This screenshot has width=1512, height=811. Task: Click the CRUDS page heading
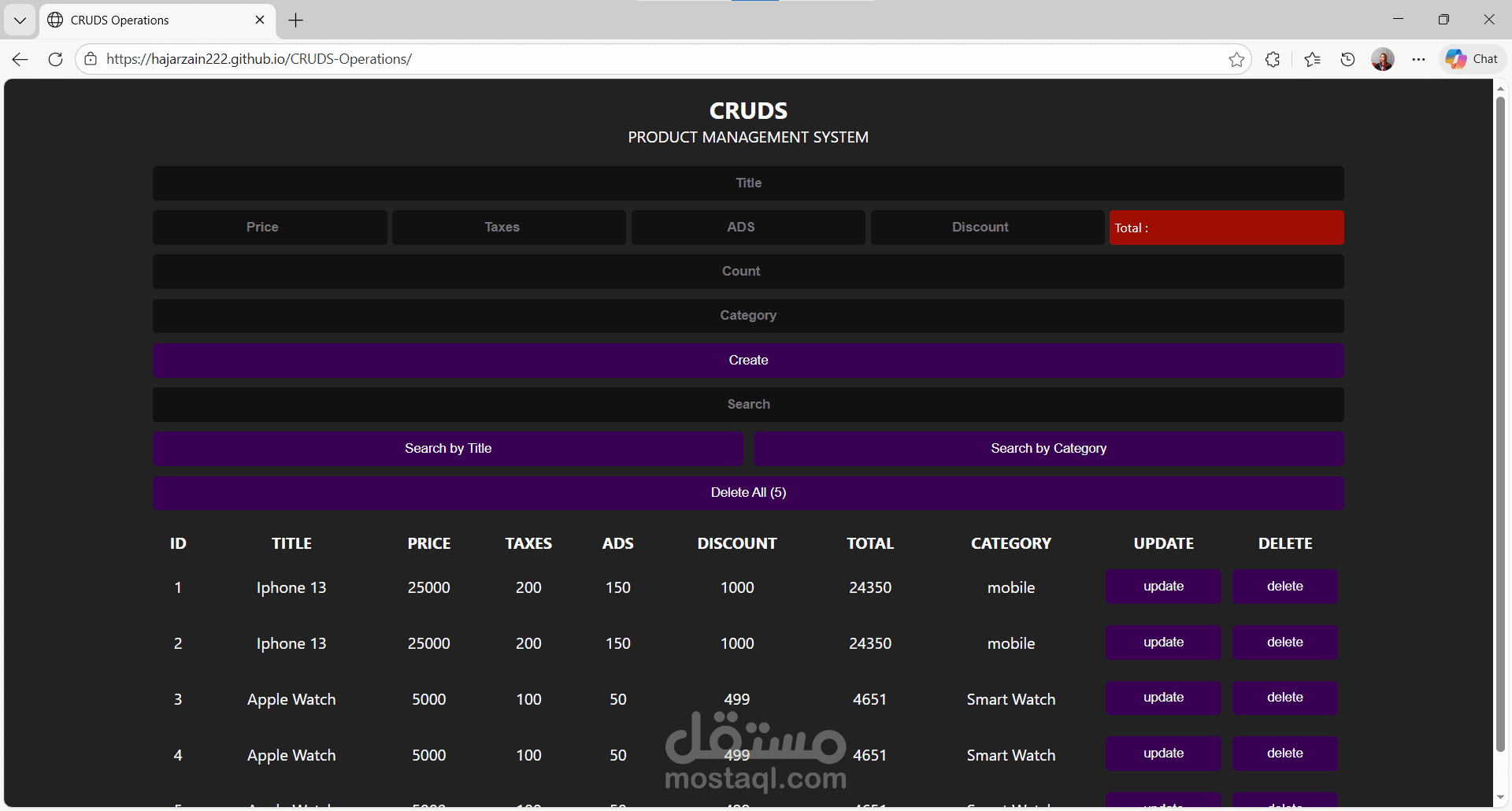[x=748, y=111]
